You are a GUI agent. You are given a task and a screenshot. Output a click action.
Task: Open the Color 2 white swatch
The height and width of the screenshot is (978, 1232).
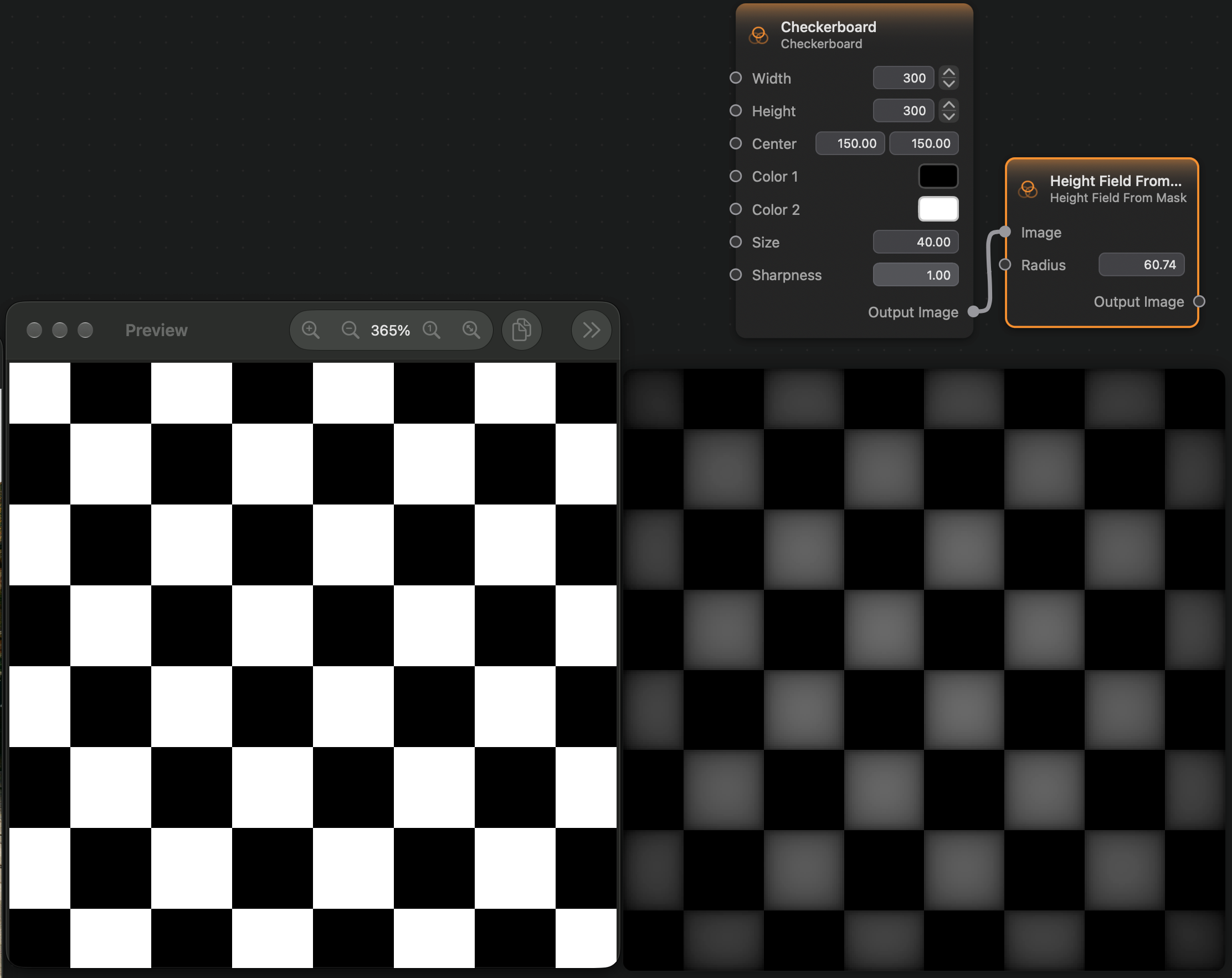click(x=938, y=209)
